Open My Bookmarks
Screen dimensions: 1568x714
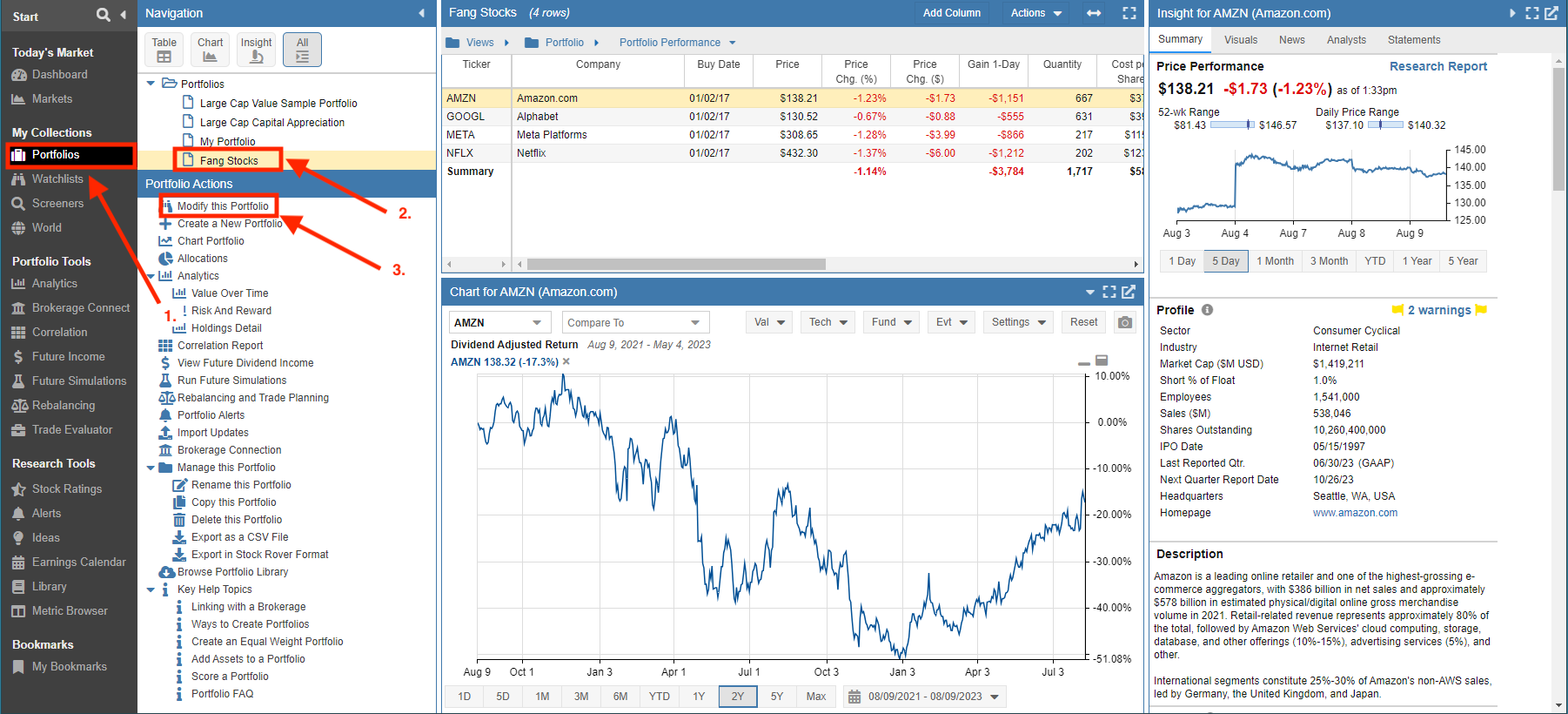point(70,667)
